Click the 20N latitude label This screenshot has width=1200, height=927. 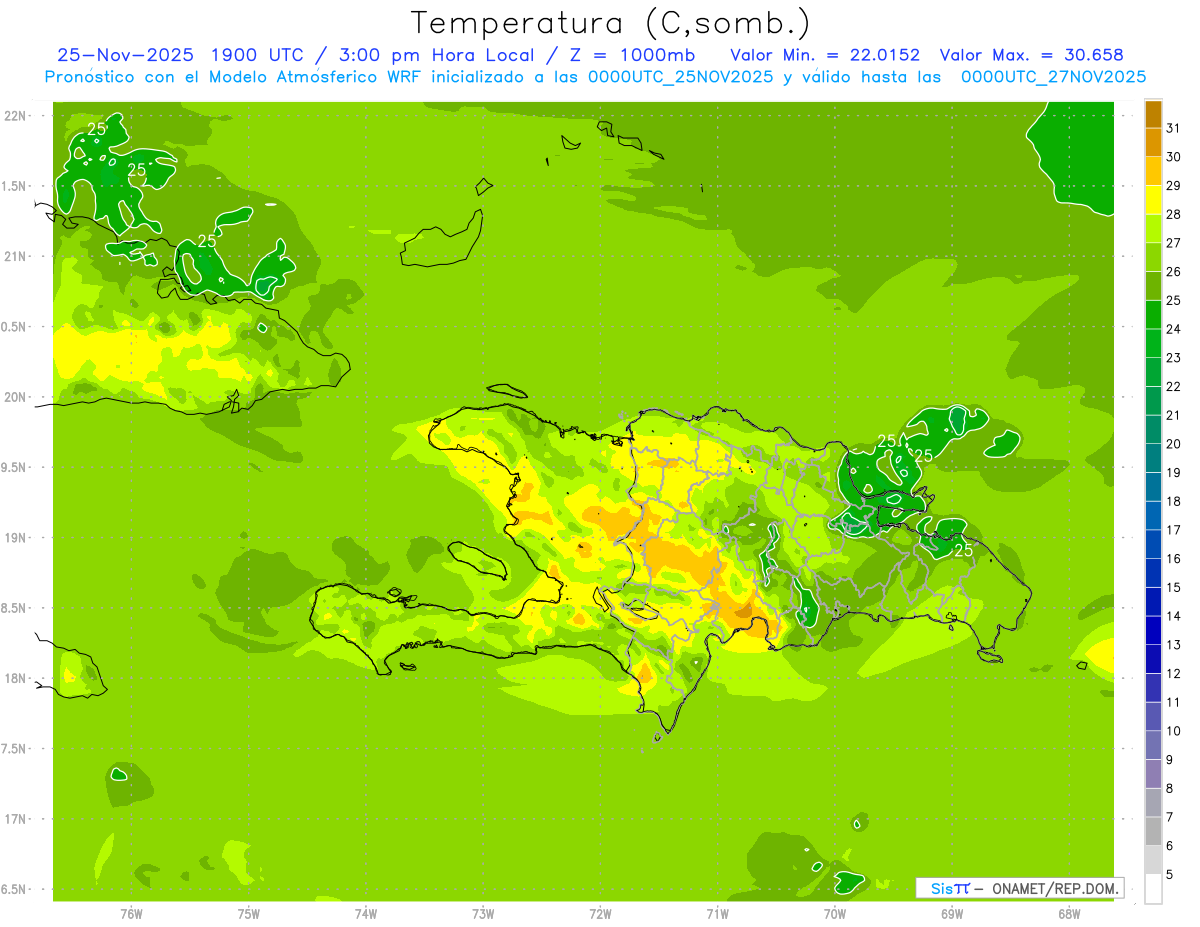pyautogui.click(x=15, y=397)
